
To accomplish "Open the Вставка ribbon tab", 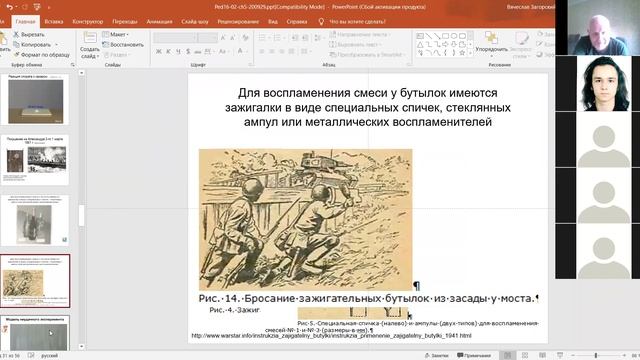I will 54,22.
